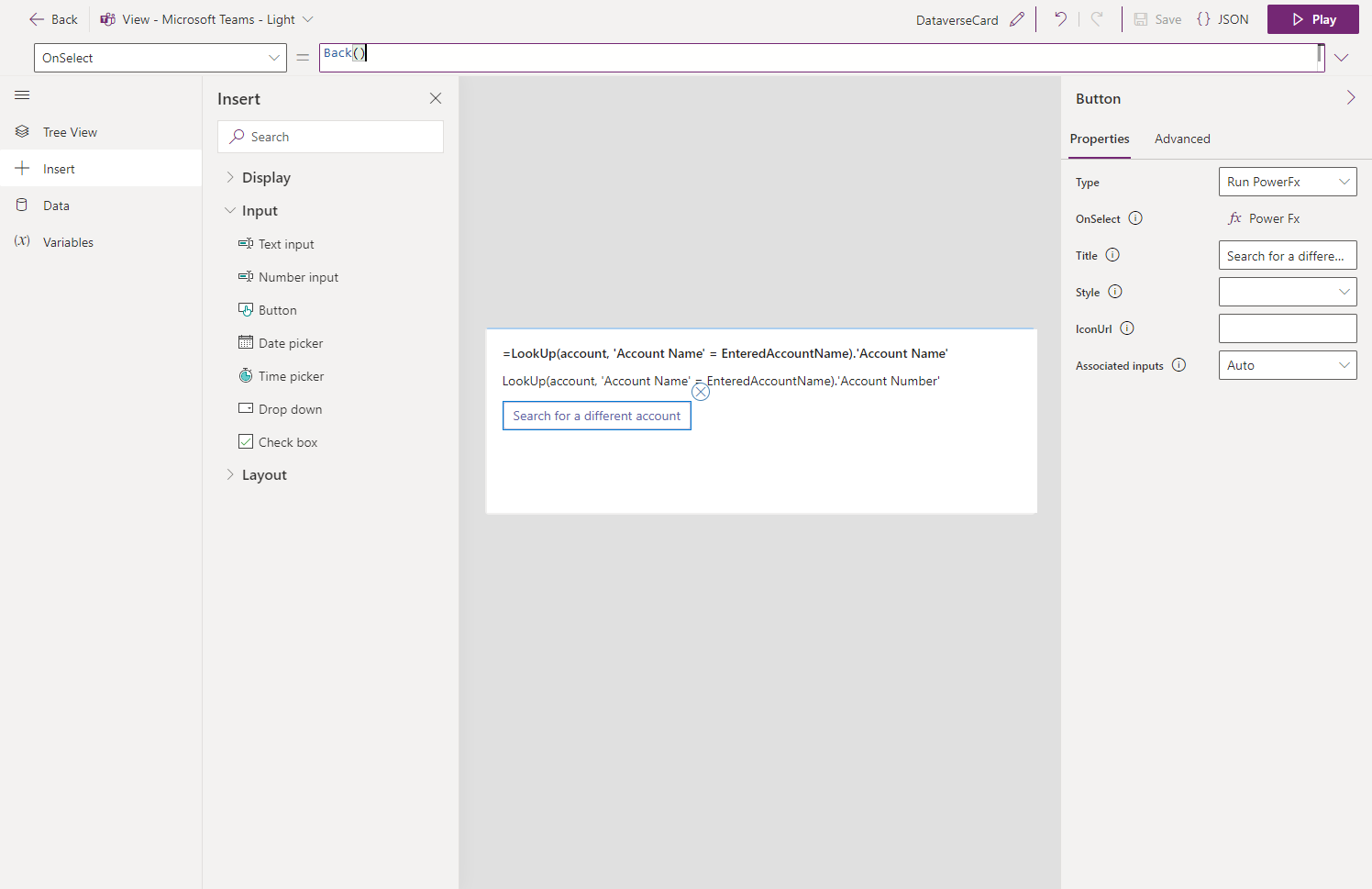This screenshot has width=1372, height=889.
Task: Switch to the Advanced tab
Action: [1182, 139]
